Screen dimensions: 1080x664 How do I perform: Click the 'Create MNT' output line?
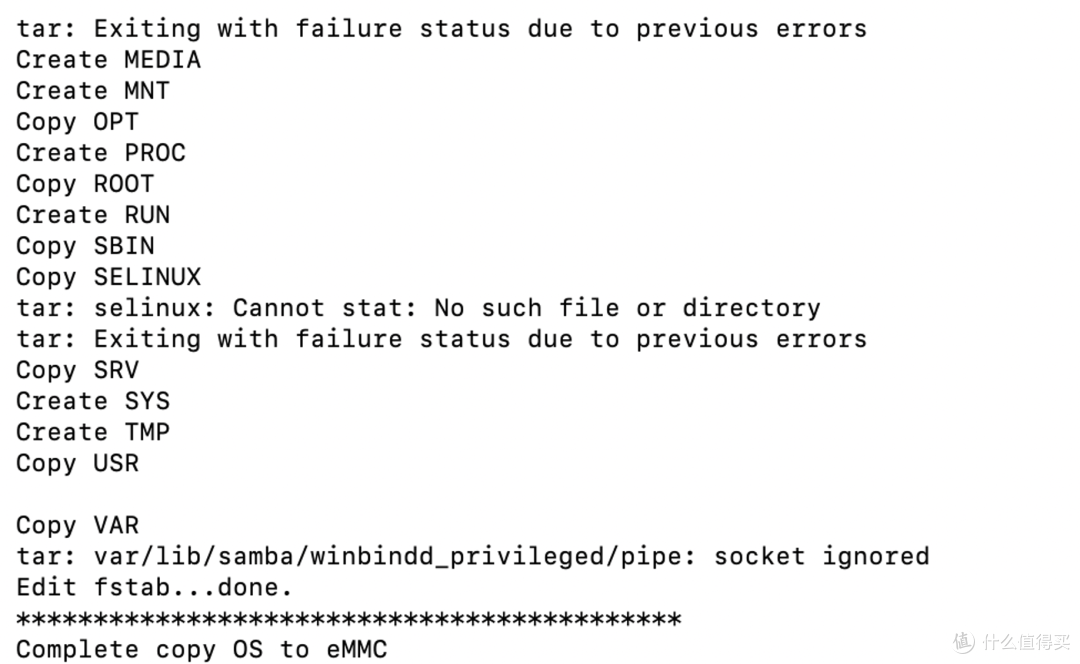(93, 91)
